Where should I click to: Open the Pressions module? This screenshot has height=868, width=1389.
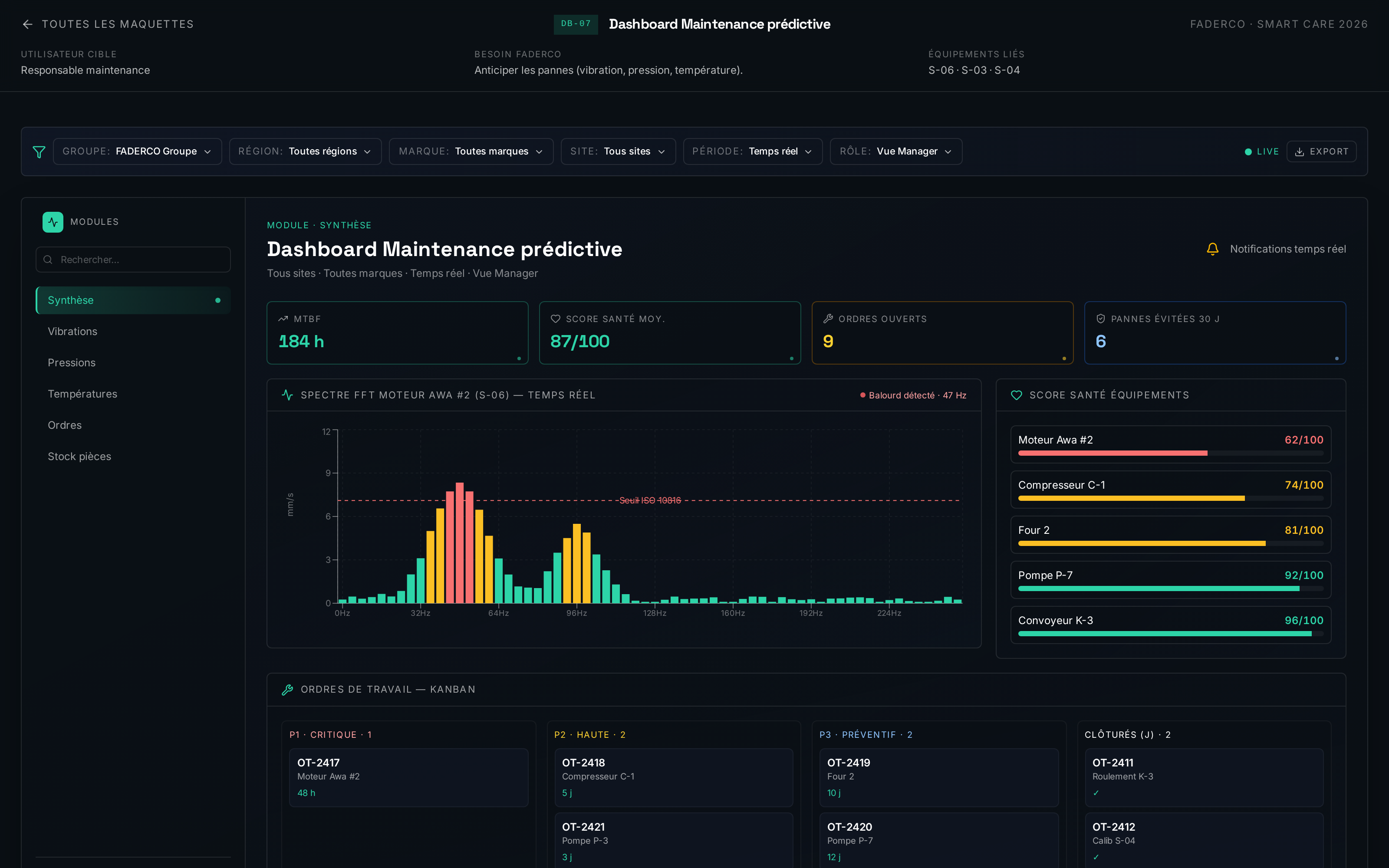pos(133,363)
